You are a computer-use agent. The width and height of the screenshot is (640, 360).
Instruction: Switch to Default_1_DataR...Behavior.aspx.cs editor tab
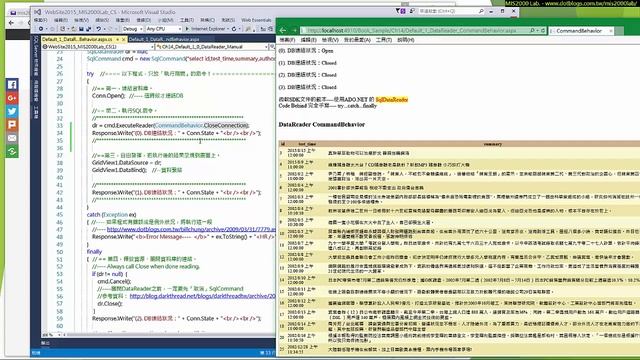[x=77, y=39]
